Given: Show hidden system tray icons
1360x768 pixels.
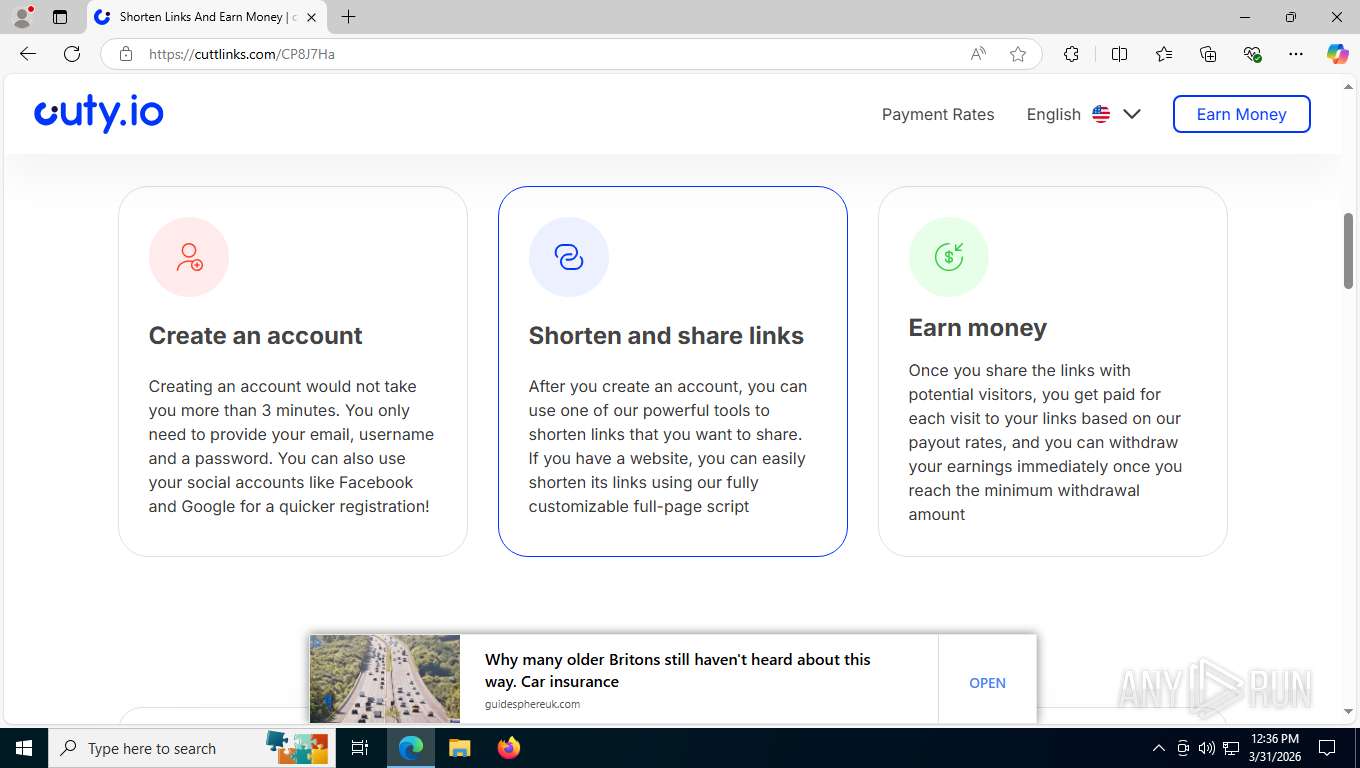Looking at the screenshot, I should 1159,748.
